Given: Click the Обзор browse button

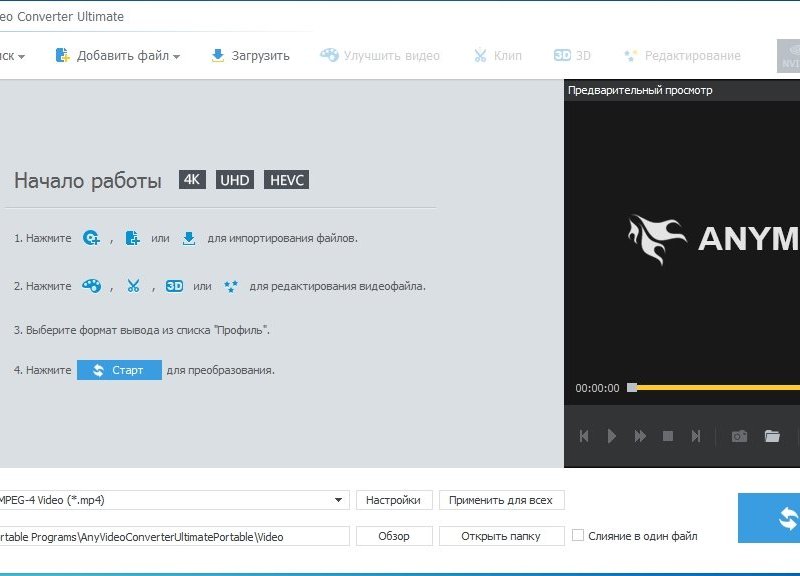Looking at the screenshot, I should tap(394, 536).
